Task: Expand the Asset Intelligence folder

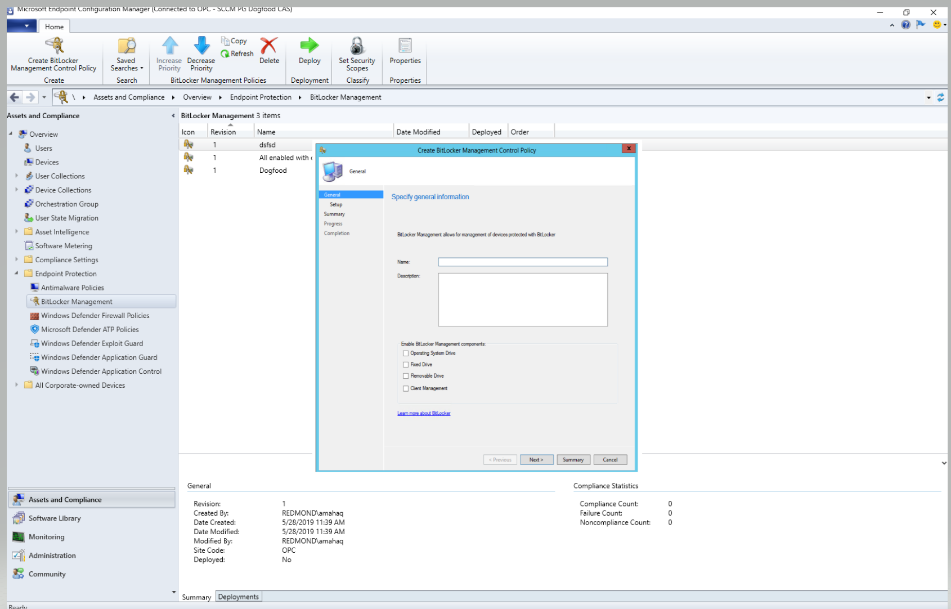Action: coord(16,232)
